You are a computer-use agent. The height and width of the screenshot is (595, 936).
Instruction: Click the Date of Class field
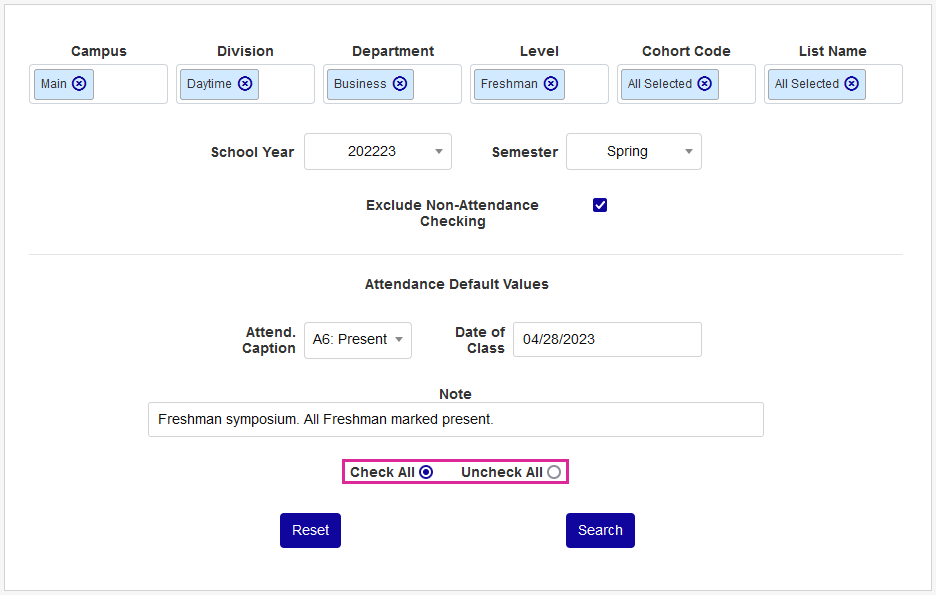[x=607, y=340]
